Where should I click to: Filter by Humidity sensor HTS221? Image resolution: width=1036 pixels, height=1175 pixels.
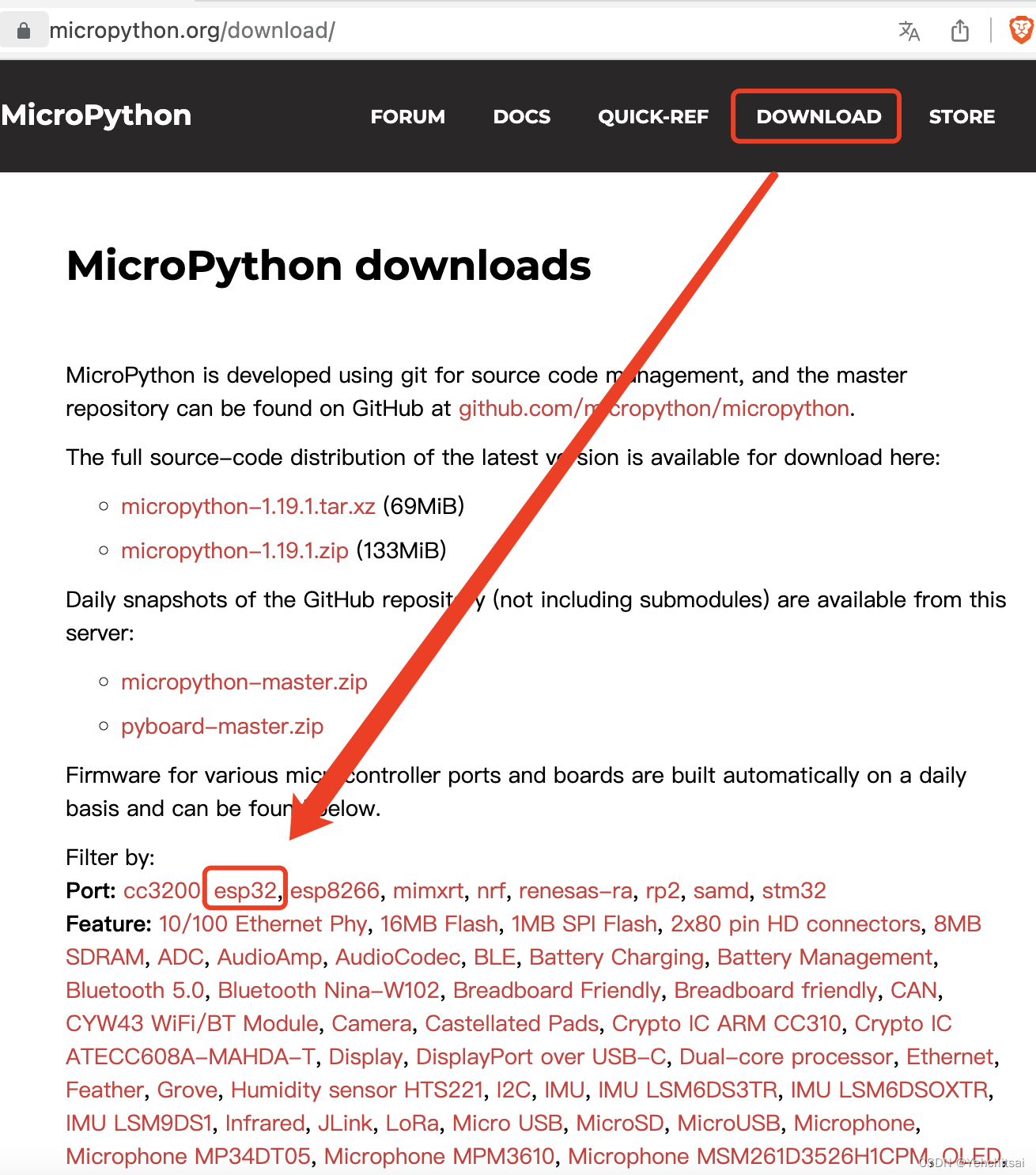pos(357,1090)
